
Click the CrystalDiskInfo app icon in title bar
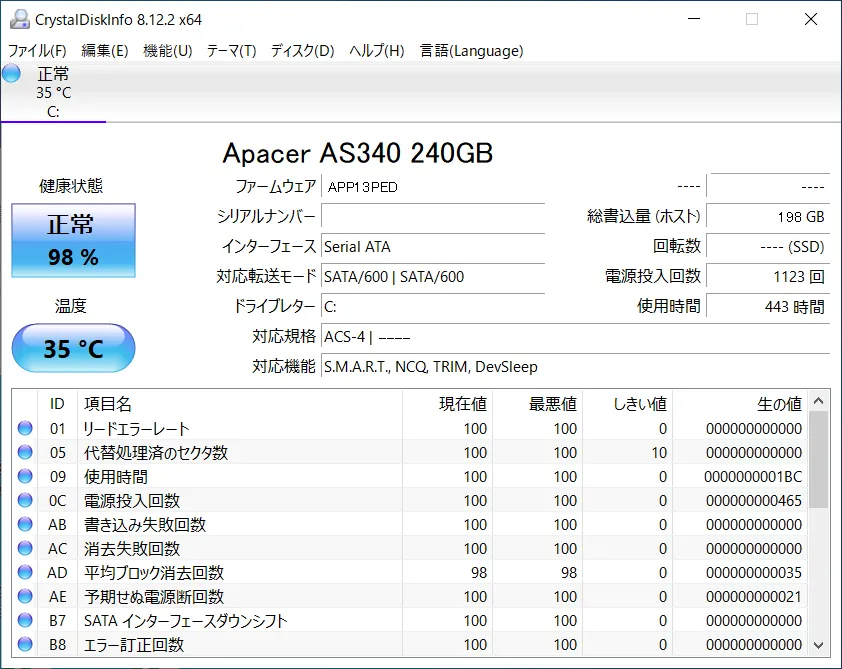20,19
